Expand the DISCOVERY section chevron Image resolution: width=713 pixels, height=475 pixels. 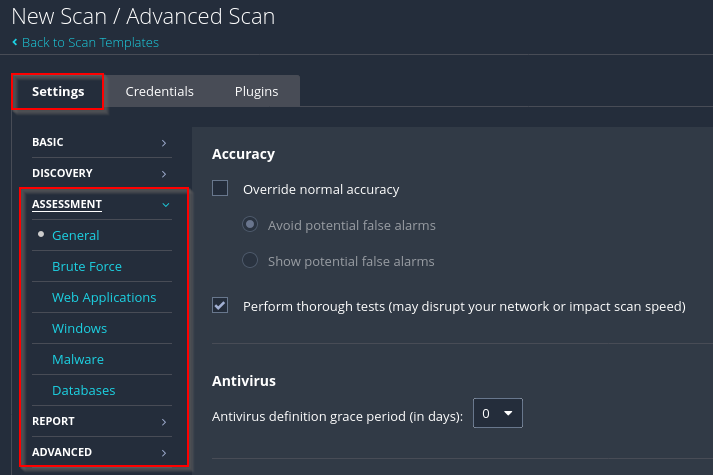click(x=164, y=174)
